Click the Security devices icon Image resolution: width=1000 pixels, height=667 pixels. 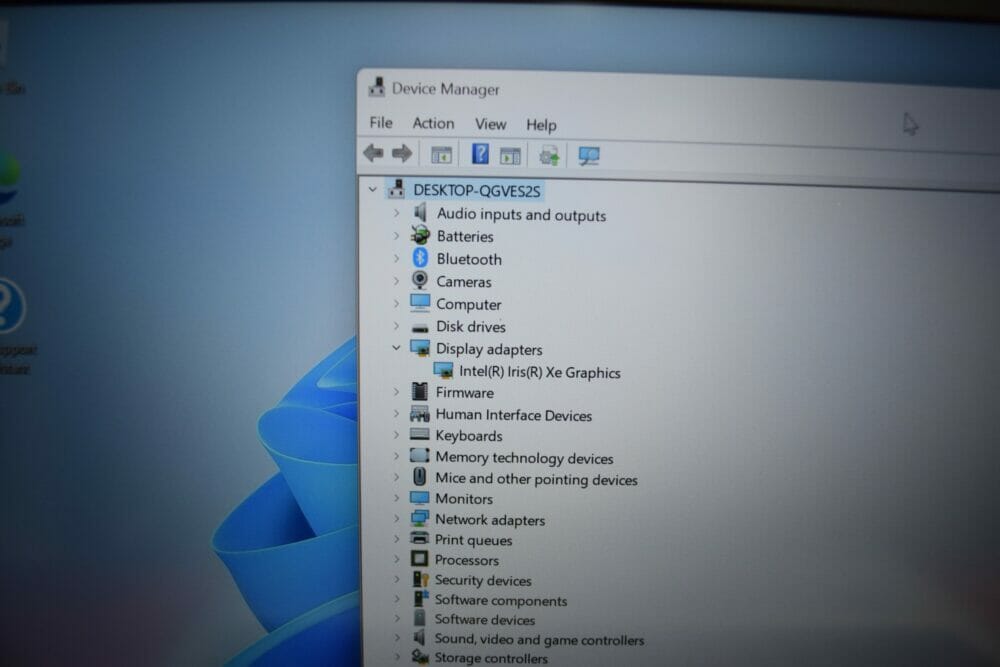point(420,578)
